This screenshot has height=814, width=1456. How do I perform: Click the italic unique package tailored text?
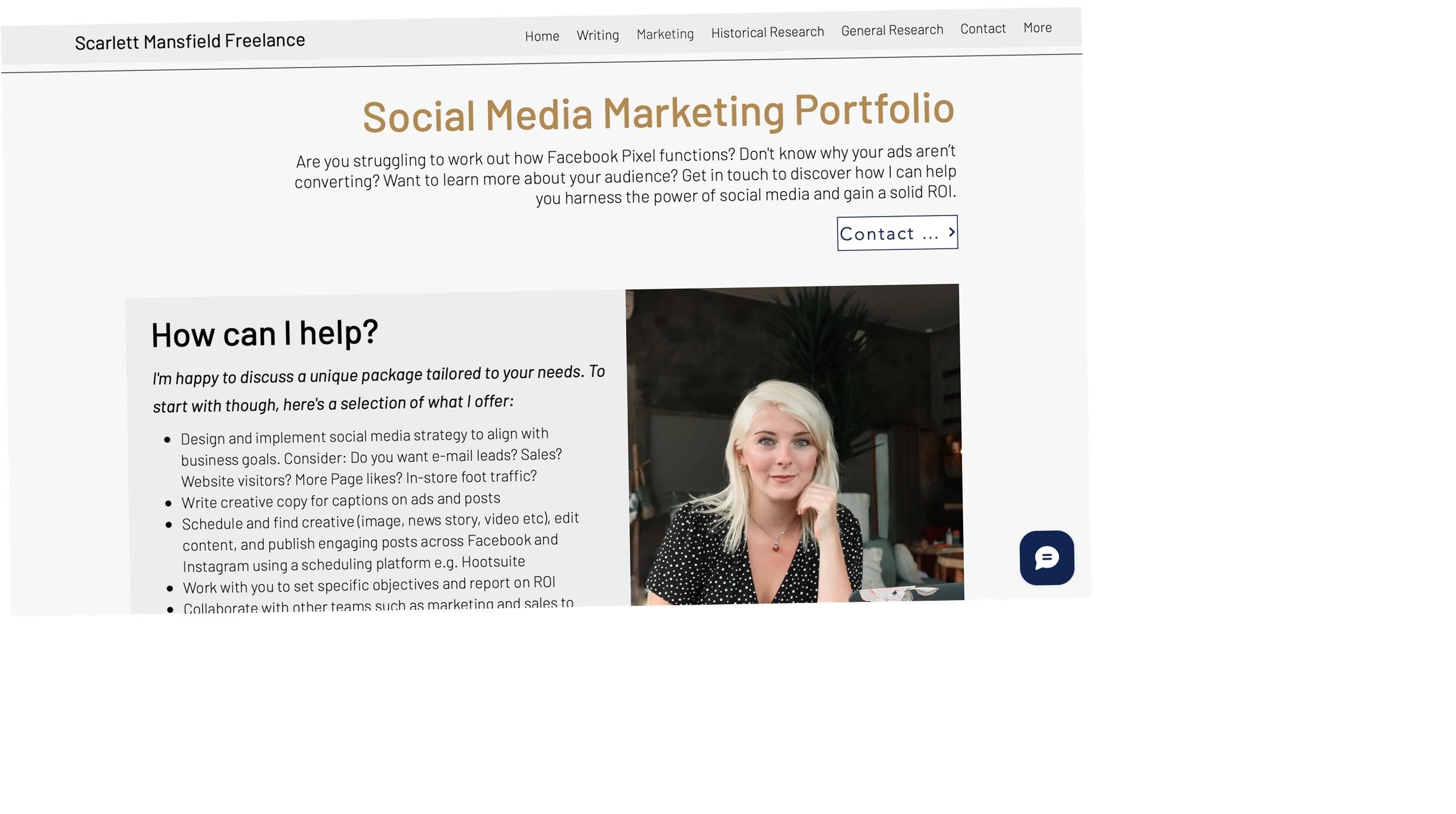pyautogui.click(x=379, y=389)
